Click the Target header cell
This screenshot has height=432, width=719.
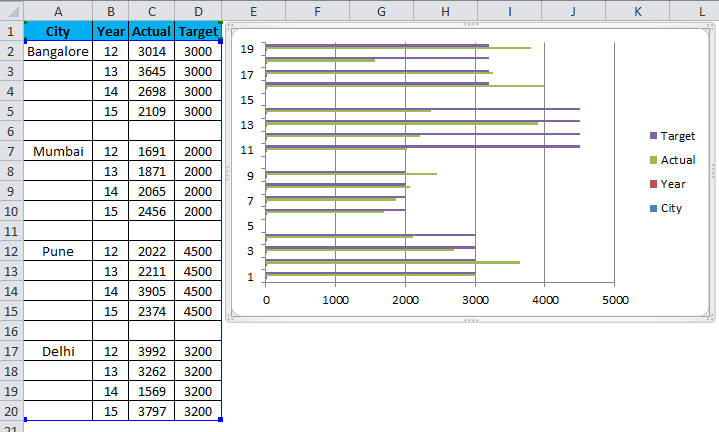(198, 31)
